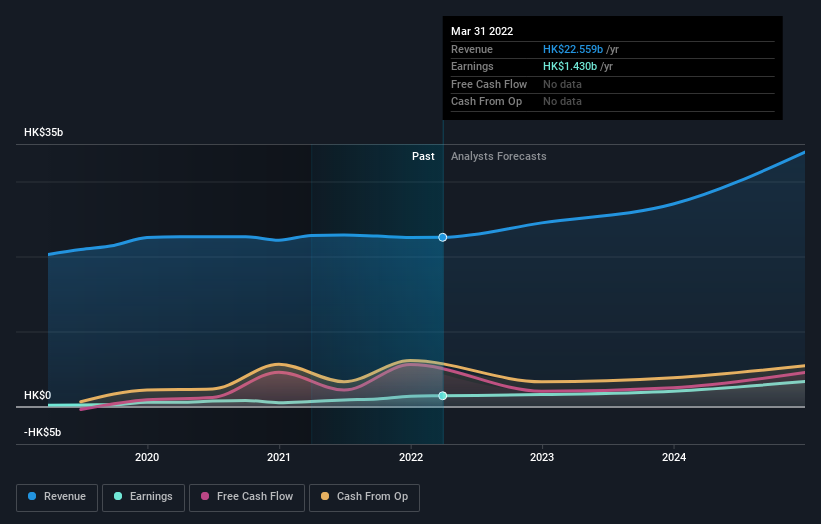Toggle the Free Cash Flow legend button
The image size is (821, 524).
pyautogui.click(x=247, y=497)
